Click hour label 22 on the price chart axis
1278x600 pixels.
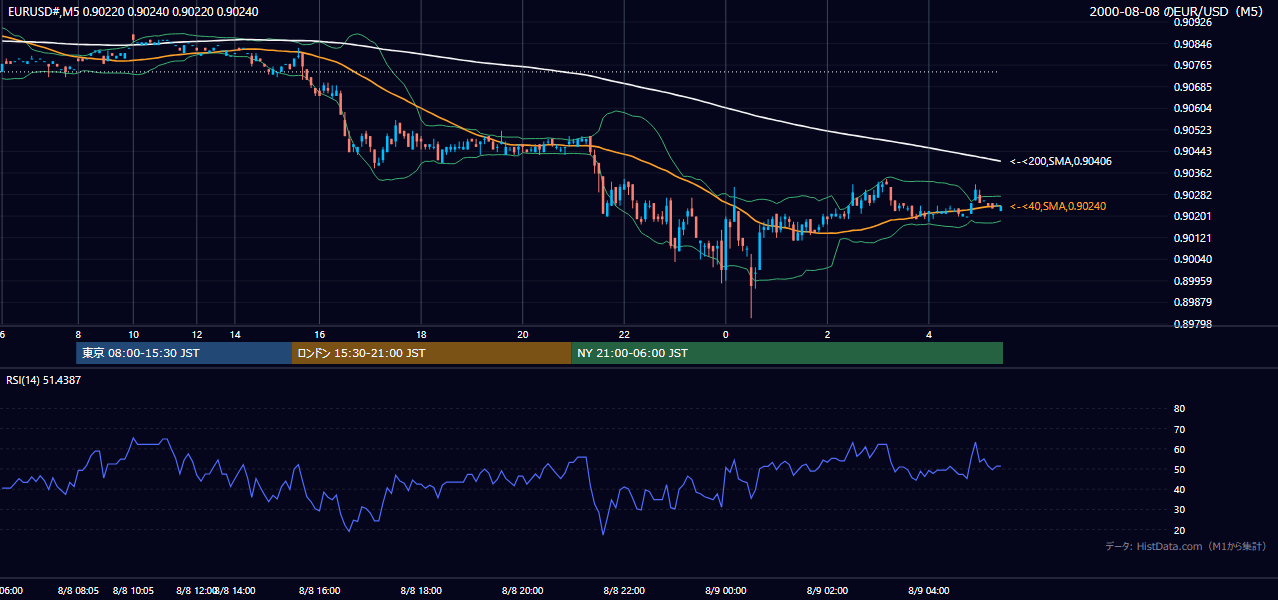pos(624,334)
